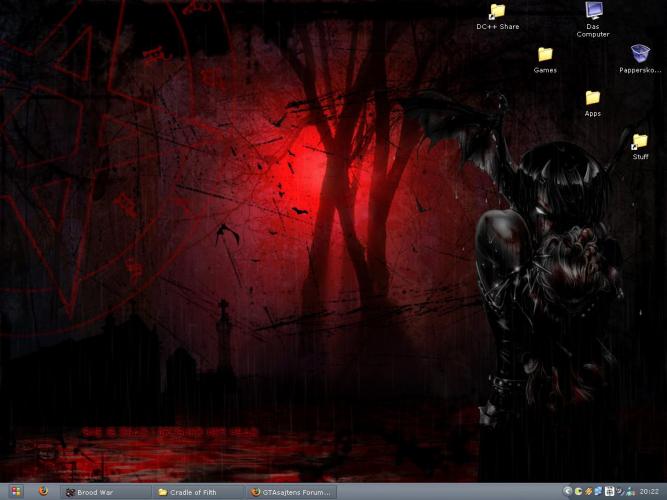Open the Start menu button
The image size is (667, 500).
tap(15, 491)
